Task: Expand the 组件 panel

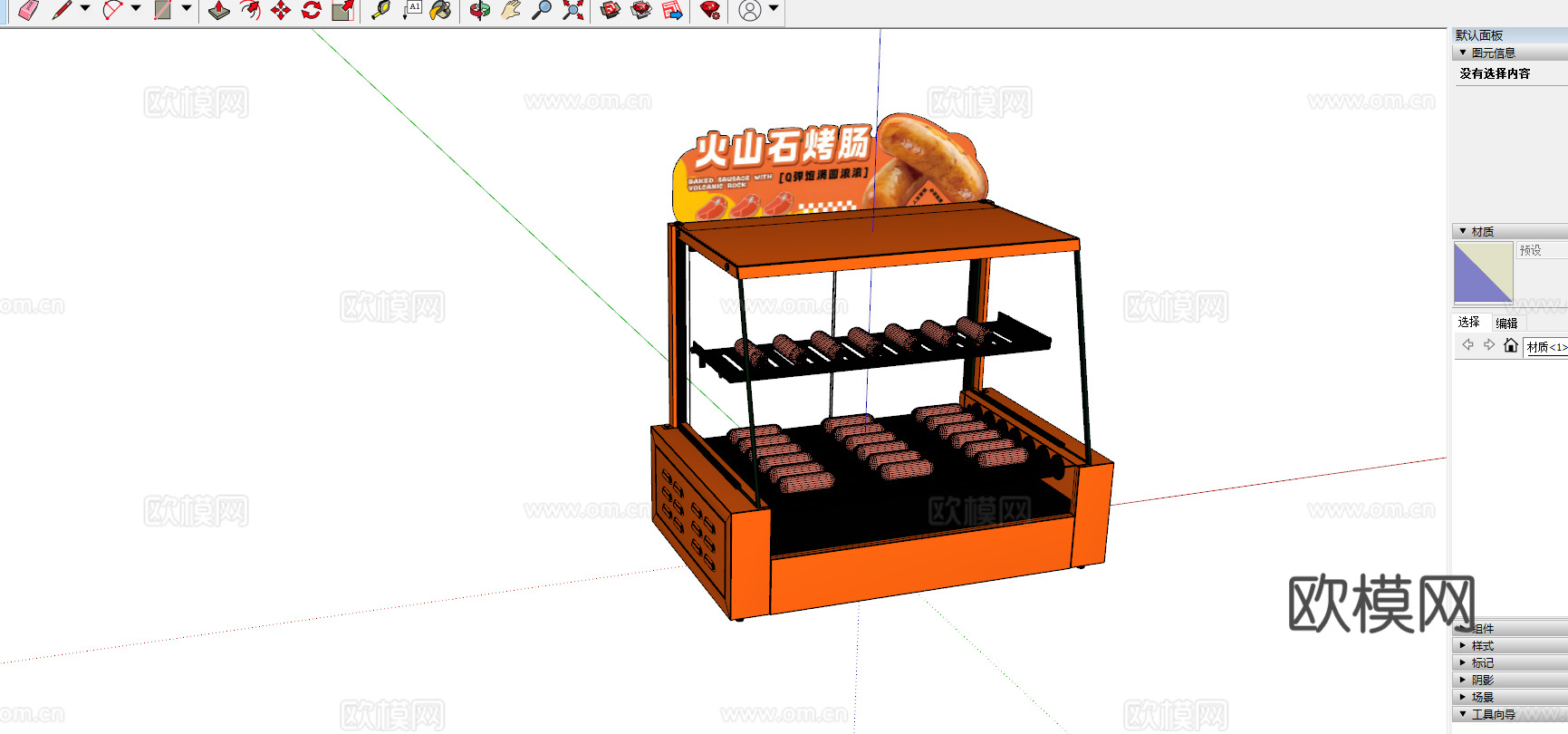Action: click(1510, 628)
